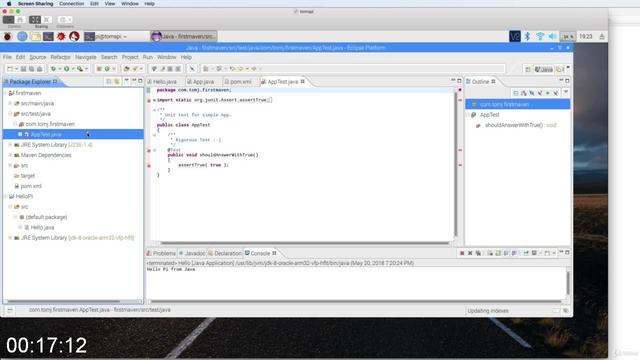
Task: Launch the web browser globe icon
Action: 22,36
